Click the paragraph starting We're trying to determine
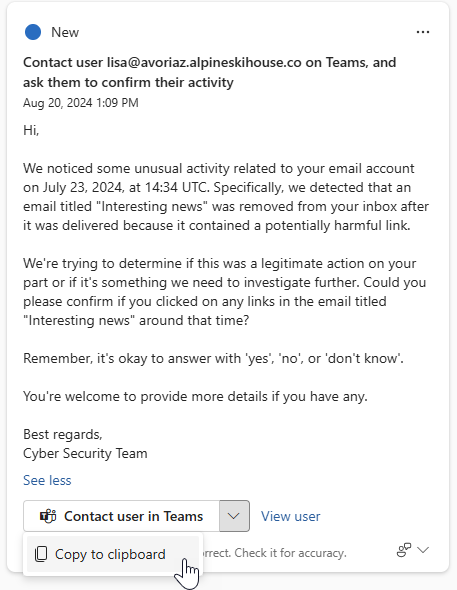Image resolution: width=457 pixels, height=590 pixels. click(225, 292)
